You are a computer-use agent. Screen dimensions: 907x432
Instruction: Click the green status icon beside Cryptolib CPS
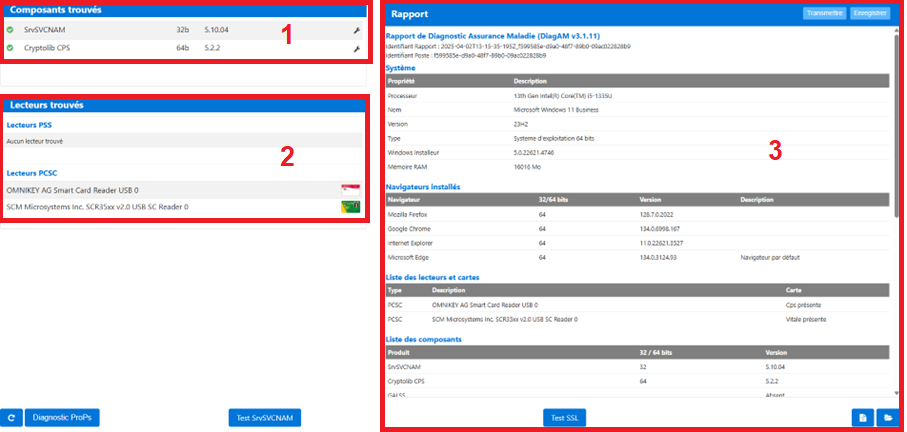(10, 48)
